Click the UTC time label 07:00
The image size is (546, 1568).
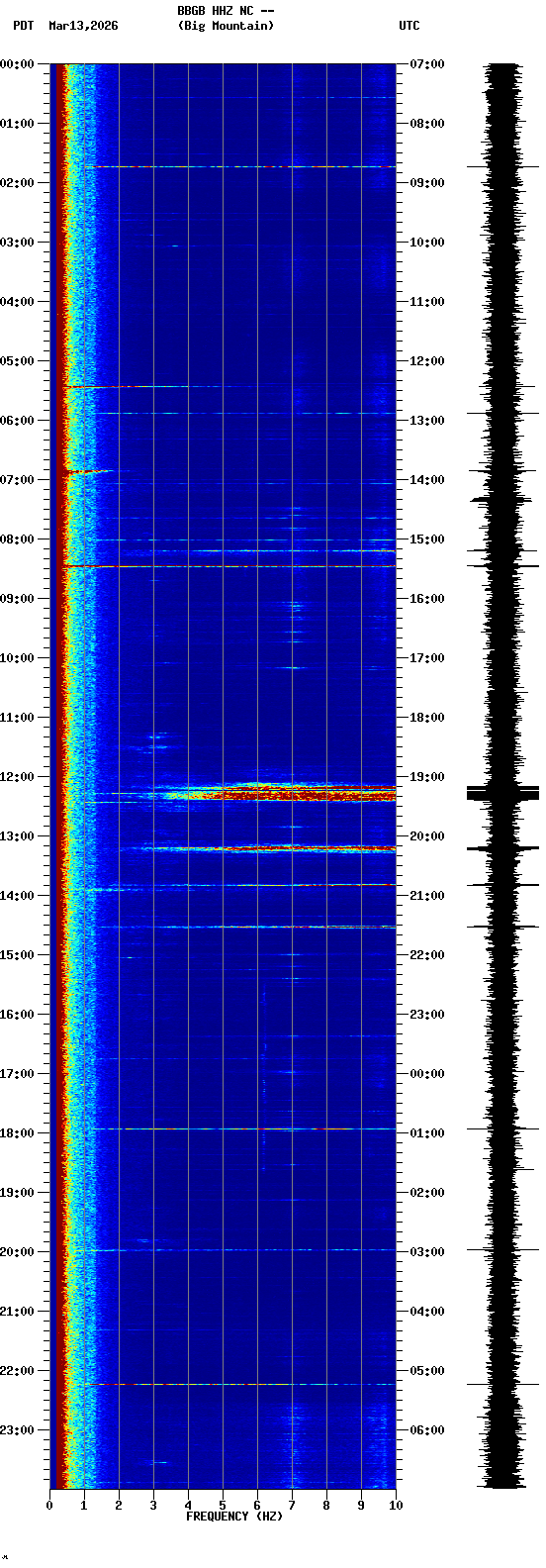[x=427, y=64]
